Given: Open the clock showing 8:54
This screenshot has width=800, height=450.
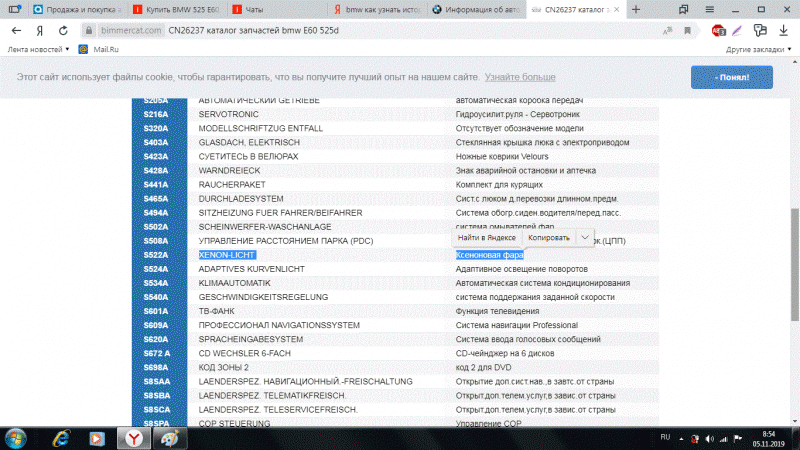Looking at the screenshot, I should coord(768,439).
